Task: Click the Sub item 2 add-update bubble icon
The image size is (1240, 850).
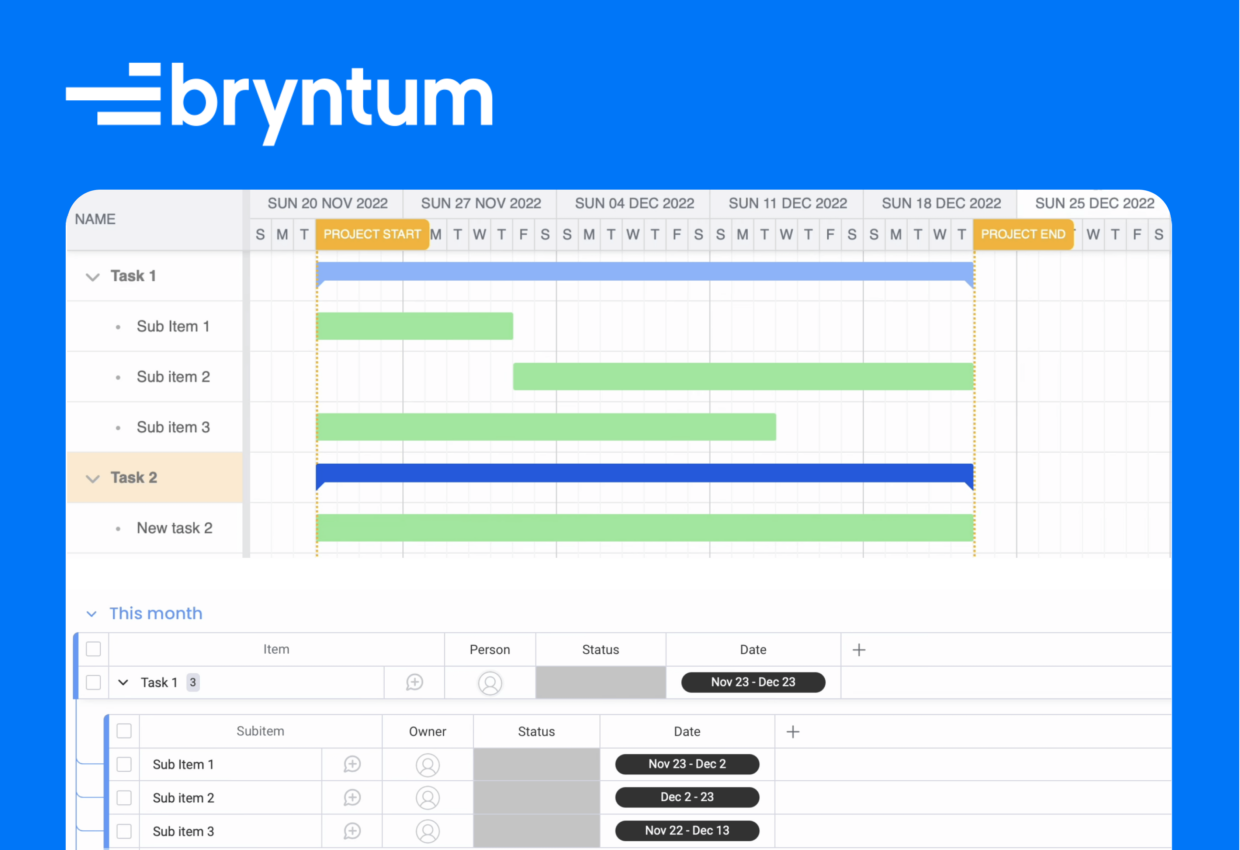Action: (x=352, y=798)
